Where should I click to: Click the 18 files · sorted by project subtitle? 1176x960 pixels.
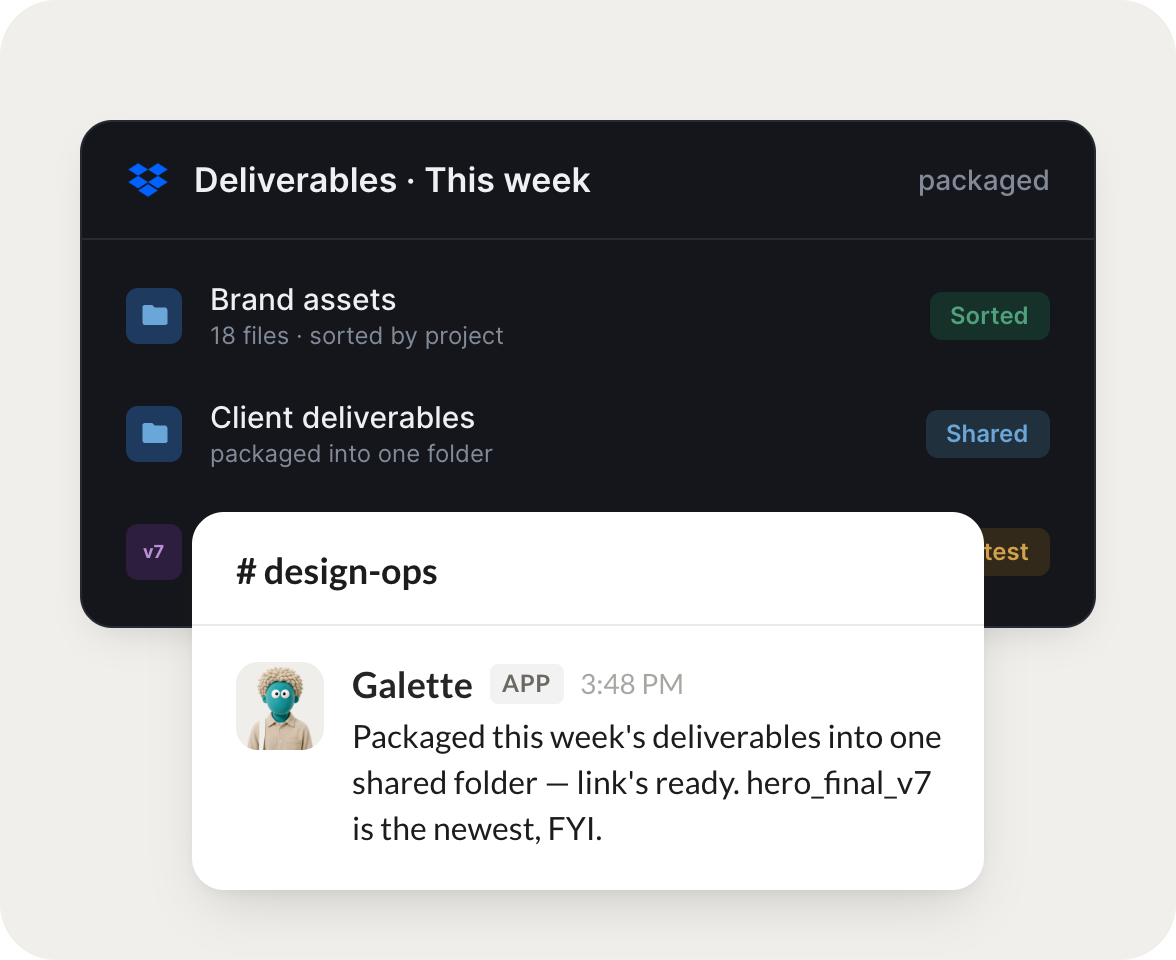357,336
